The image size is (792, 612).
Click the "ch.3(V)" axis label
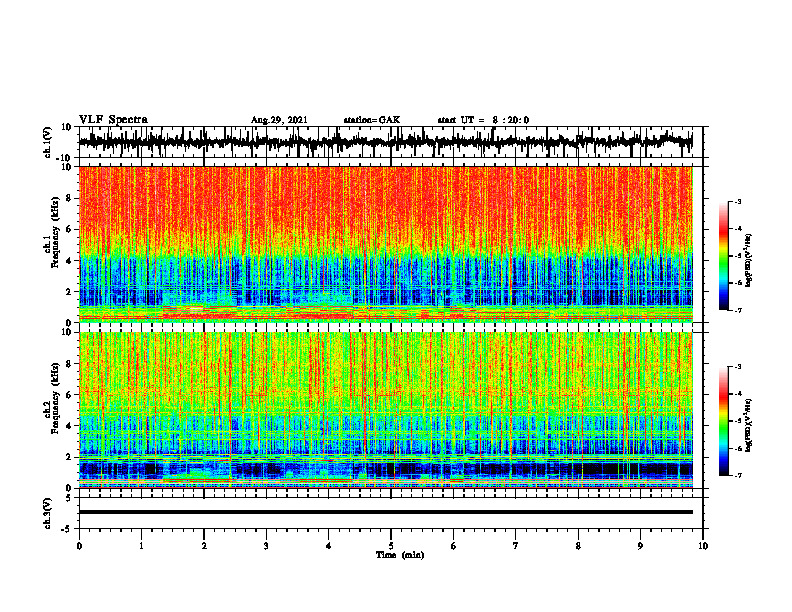click(48, 513)
